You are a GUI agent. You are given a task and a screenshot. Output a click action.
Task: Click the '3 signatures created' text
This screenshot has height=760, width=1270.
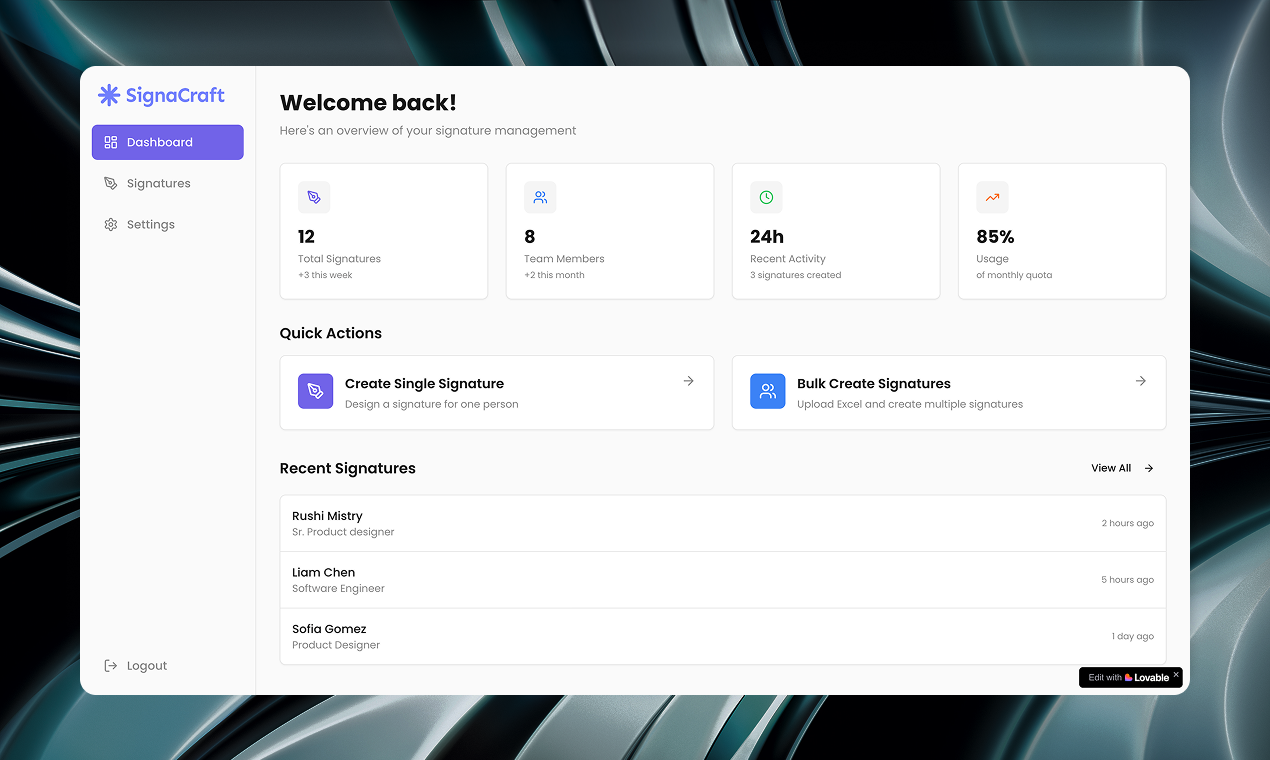796,275
